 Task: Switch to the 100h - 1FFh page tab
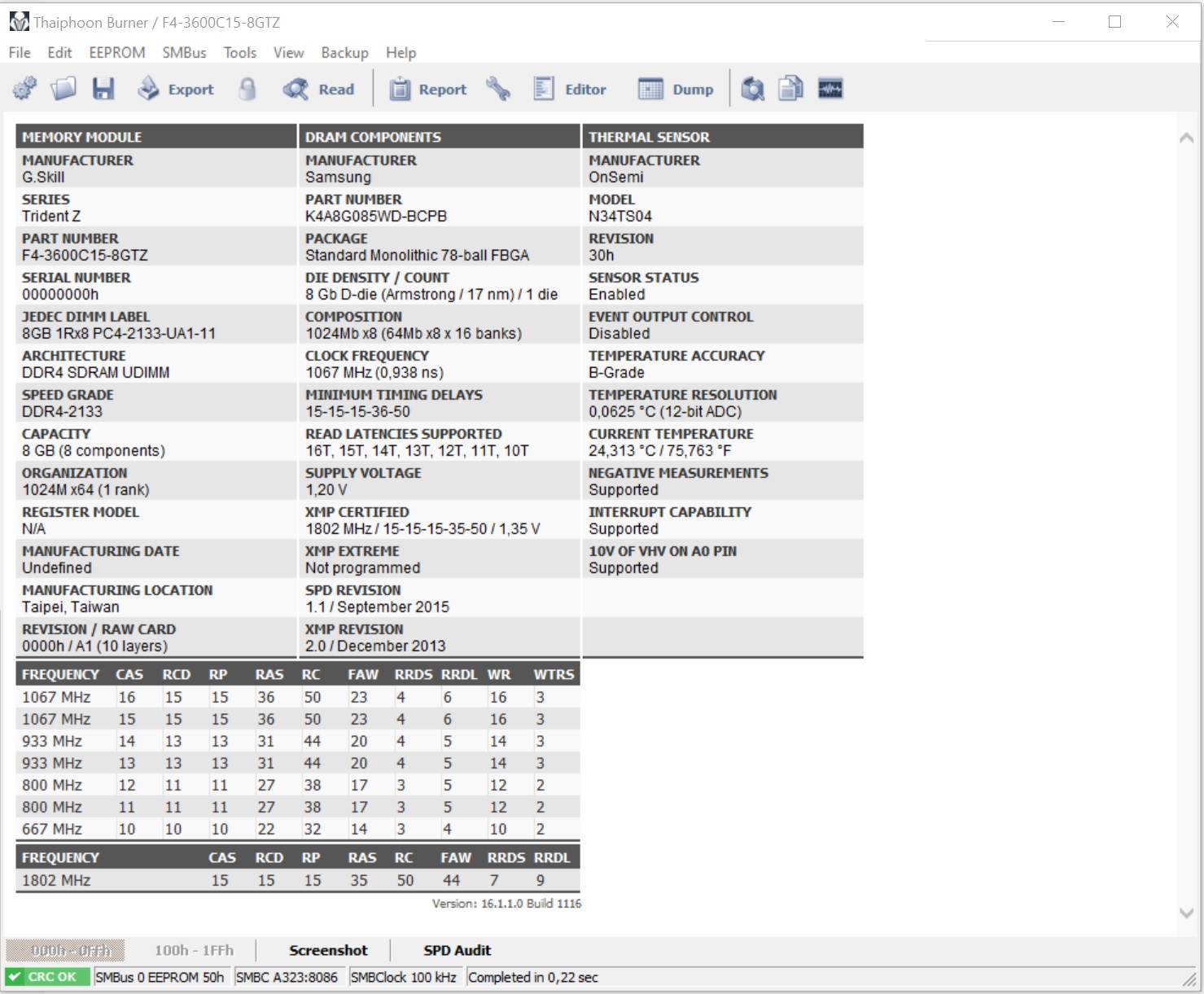pos(194,950)
